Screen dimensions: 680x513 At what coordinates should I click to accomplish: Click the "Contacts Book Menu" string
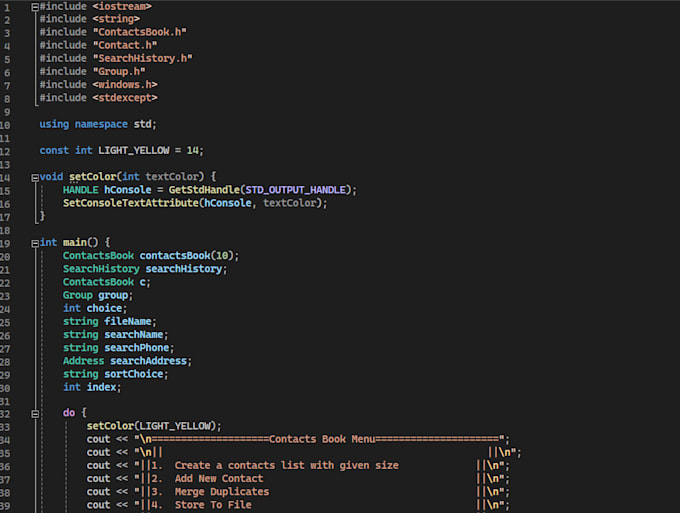tap(322, 439)
